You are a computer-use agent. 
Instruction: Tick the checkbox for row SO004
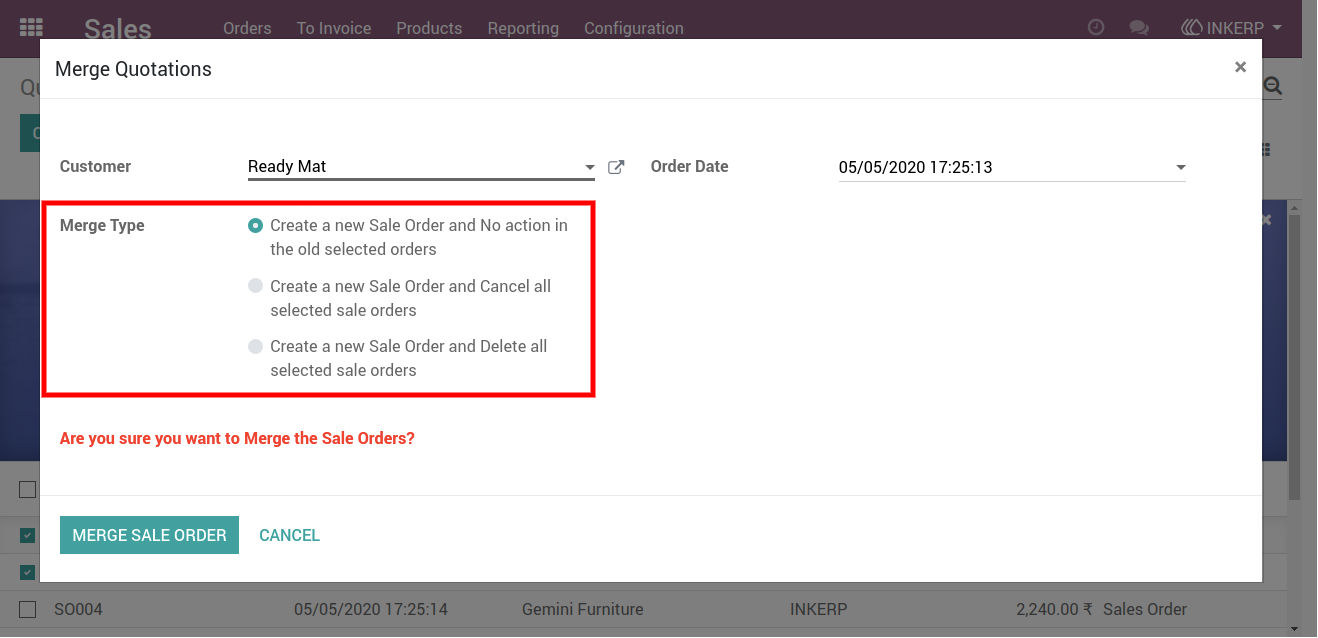(x=28, y=609)
